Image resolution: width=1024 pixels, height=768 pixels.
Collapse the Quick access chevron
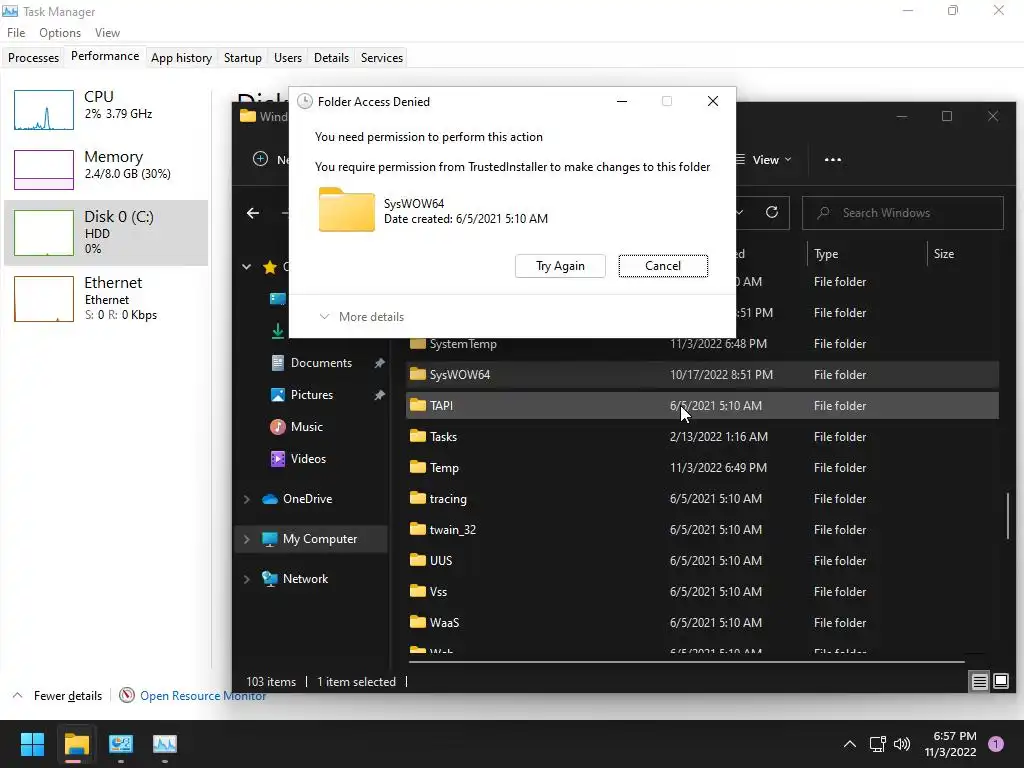pyautogui.click(x=246, y=266)
